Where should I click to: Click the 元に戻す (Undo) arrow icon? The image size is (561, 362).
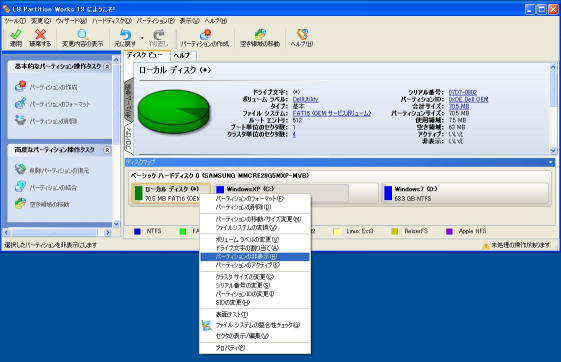tap(125, 35)
